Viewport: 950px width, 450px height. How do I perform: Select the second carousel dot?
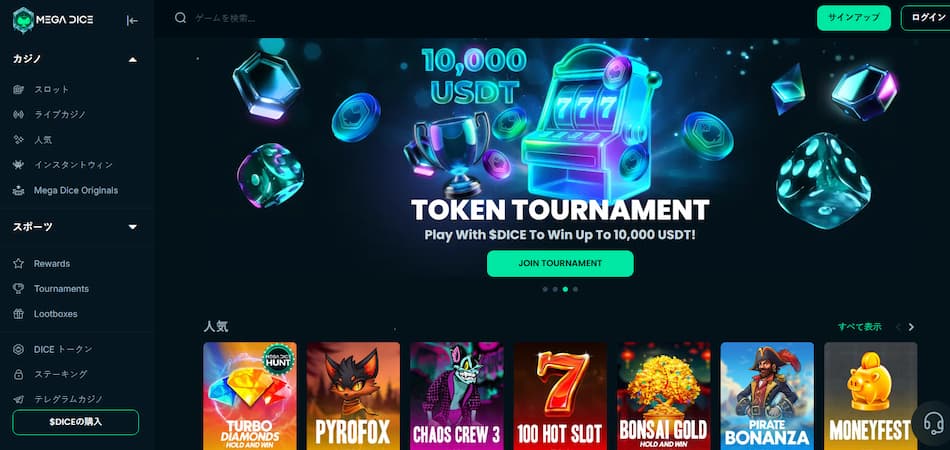coord(555,289)
